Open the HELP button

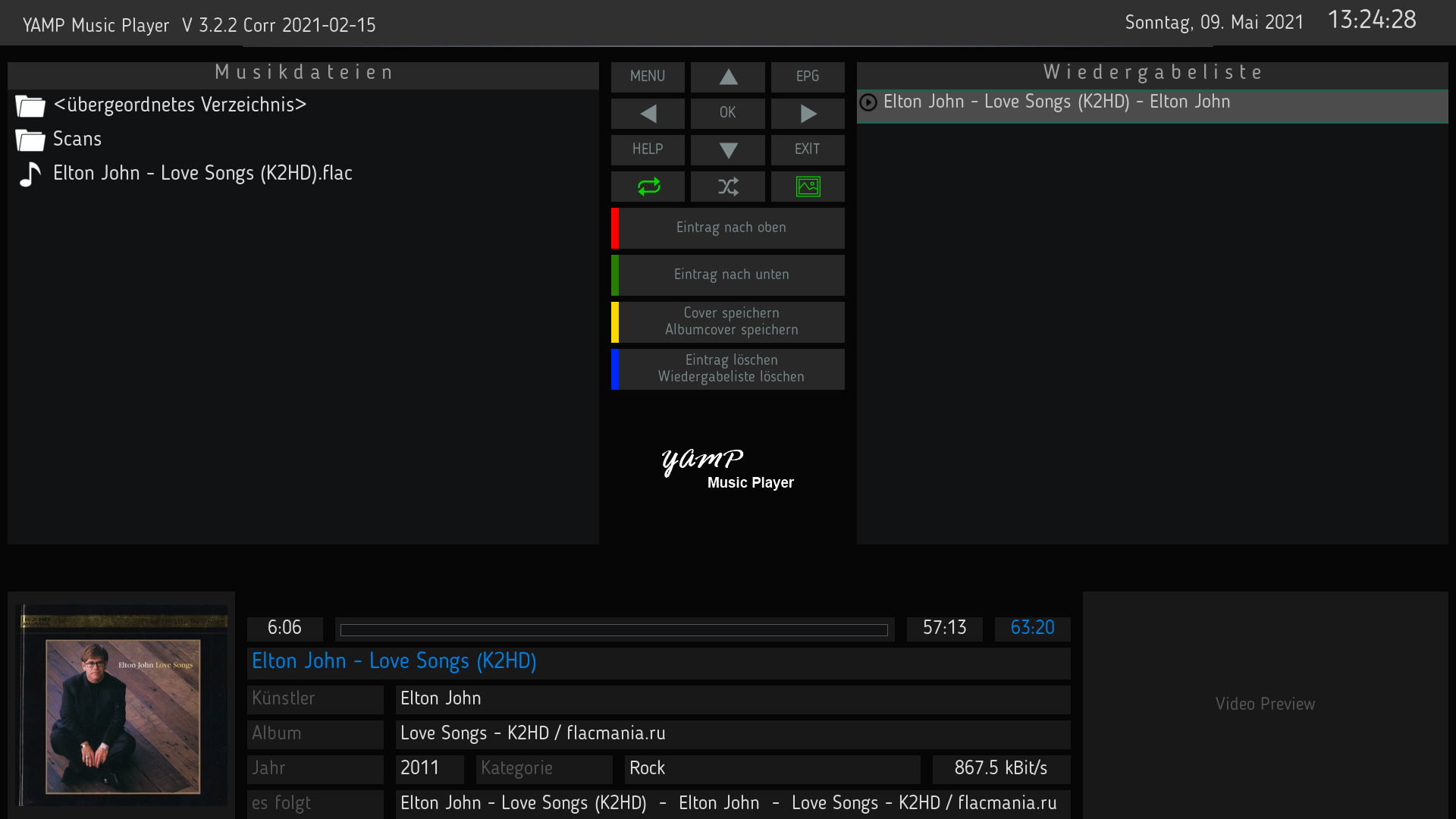point(648,150)
